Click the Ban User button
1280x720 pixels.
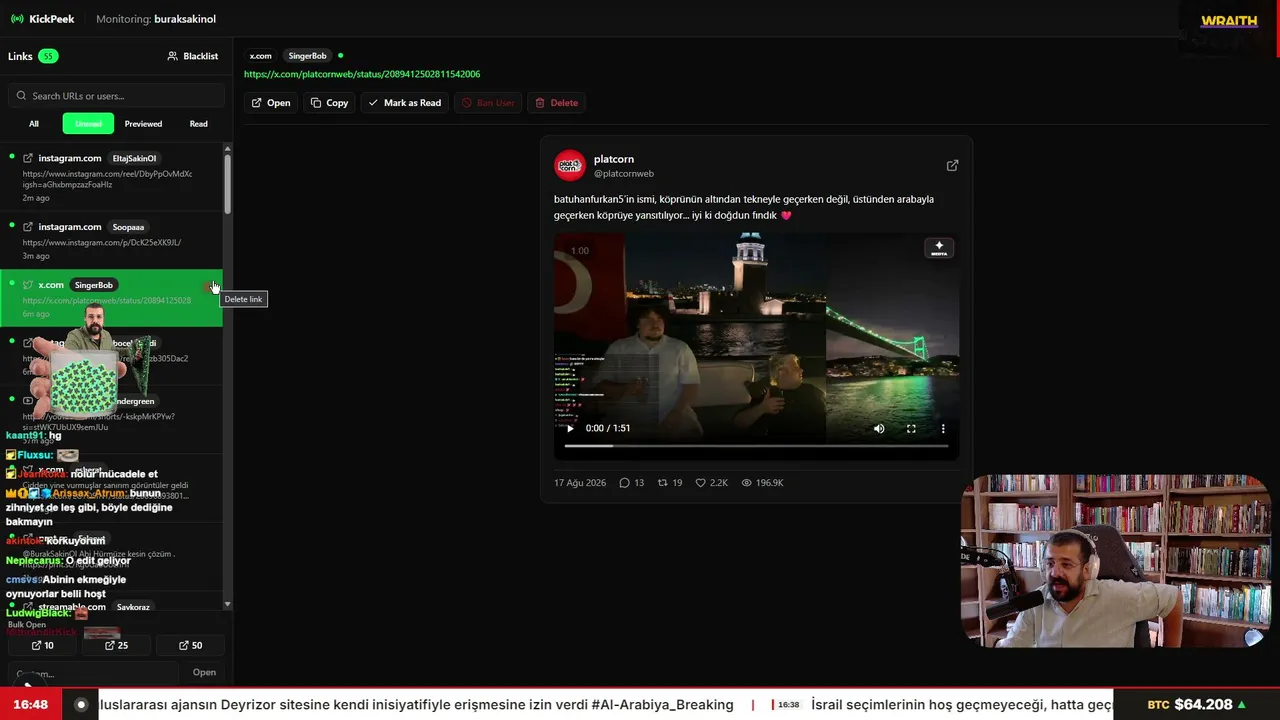[488, 103]
